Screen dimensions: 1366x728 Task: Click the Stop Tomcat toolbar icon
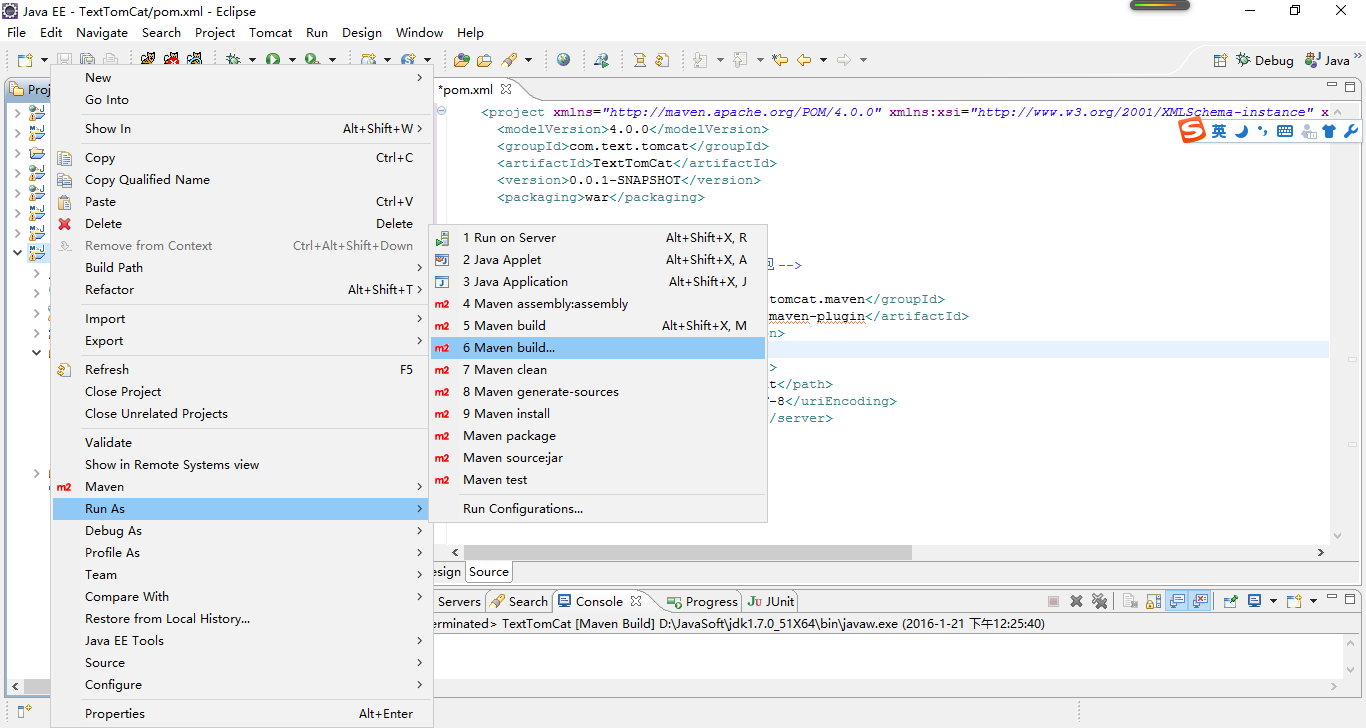(x=171, y=60)
